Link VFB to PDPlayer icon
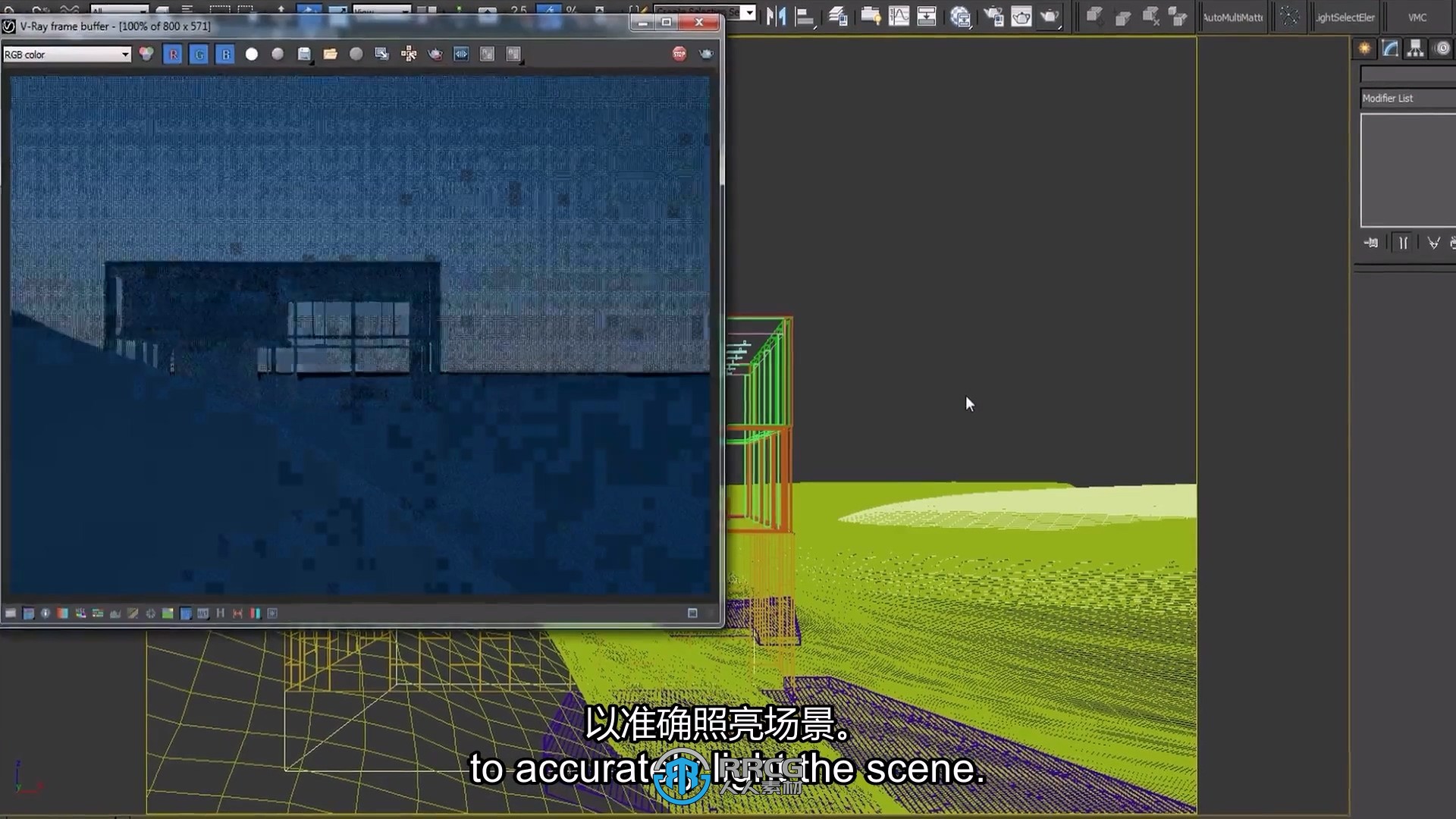Viewport: 1456px width, 819px height. [x=461, y=54]
